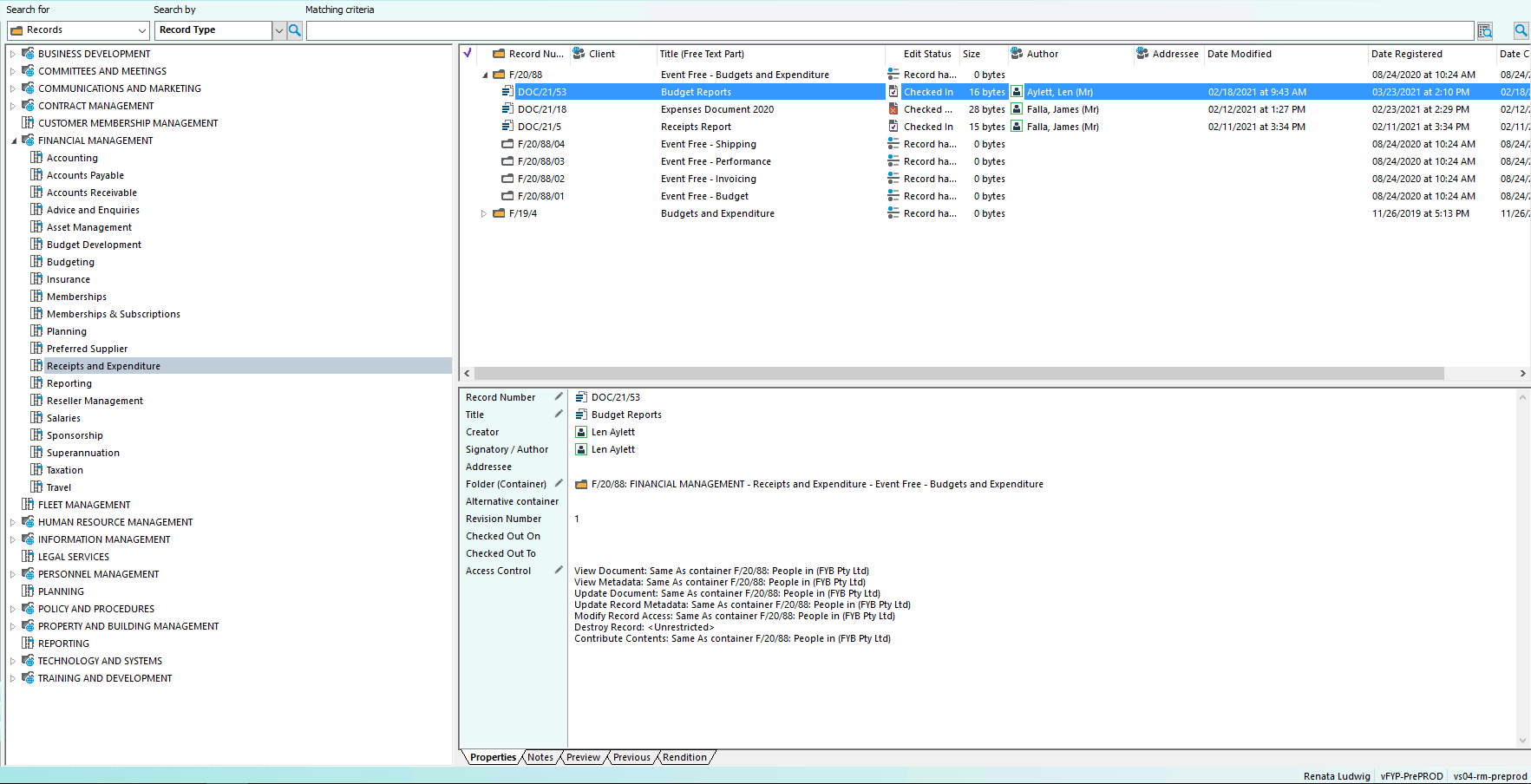This screenshot has height=784, width=1531.
Task: Click the advanced search icon beside the criteria field
Action: click(1484, 29)
